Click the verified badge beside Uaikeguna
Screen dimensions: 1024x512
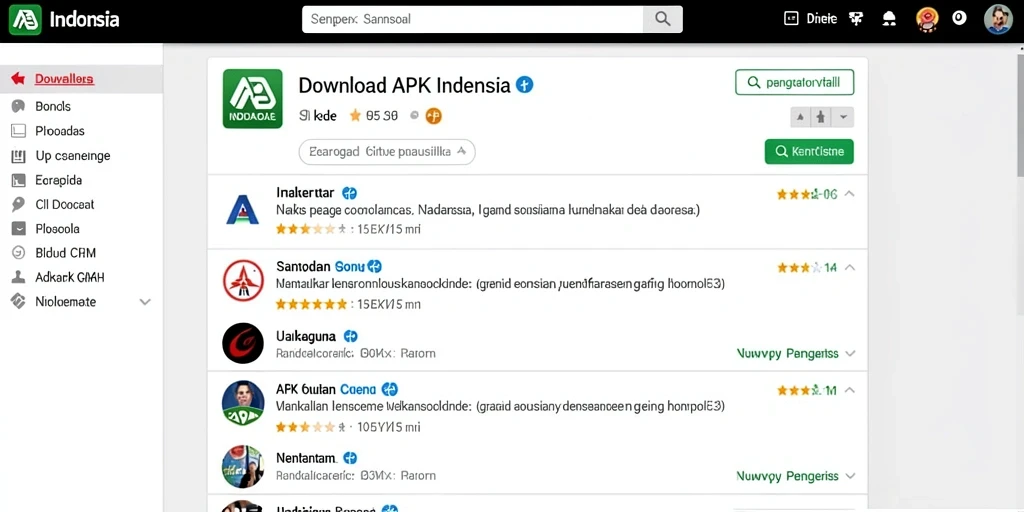(x=351, y=336)
